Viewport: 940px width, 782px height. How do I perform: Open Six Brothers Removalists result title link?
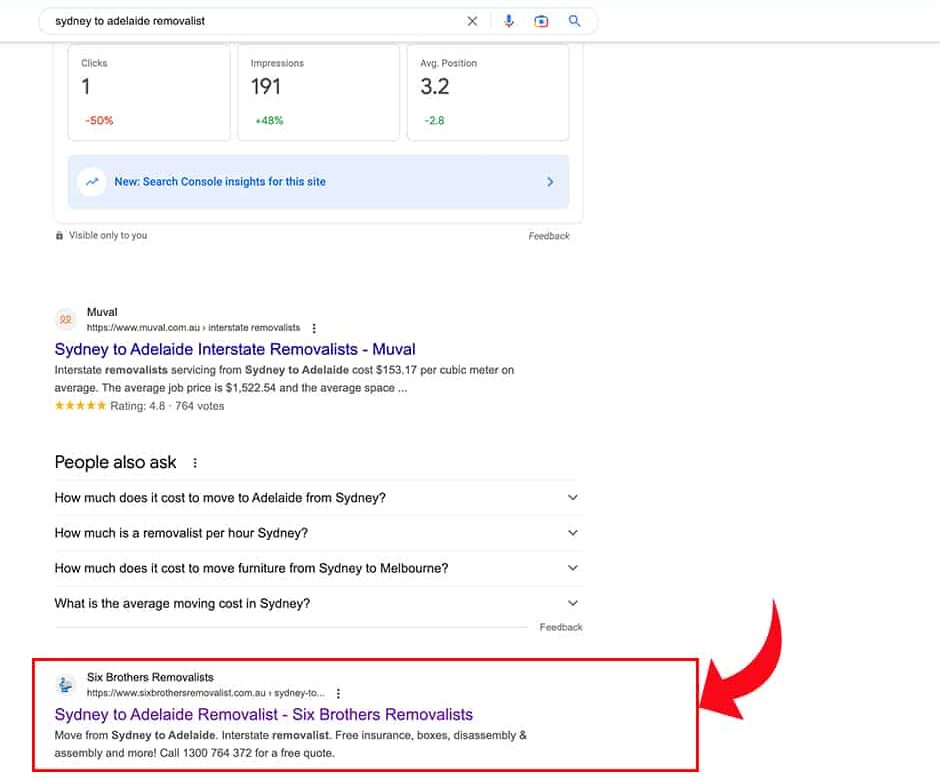(264, 714)
